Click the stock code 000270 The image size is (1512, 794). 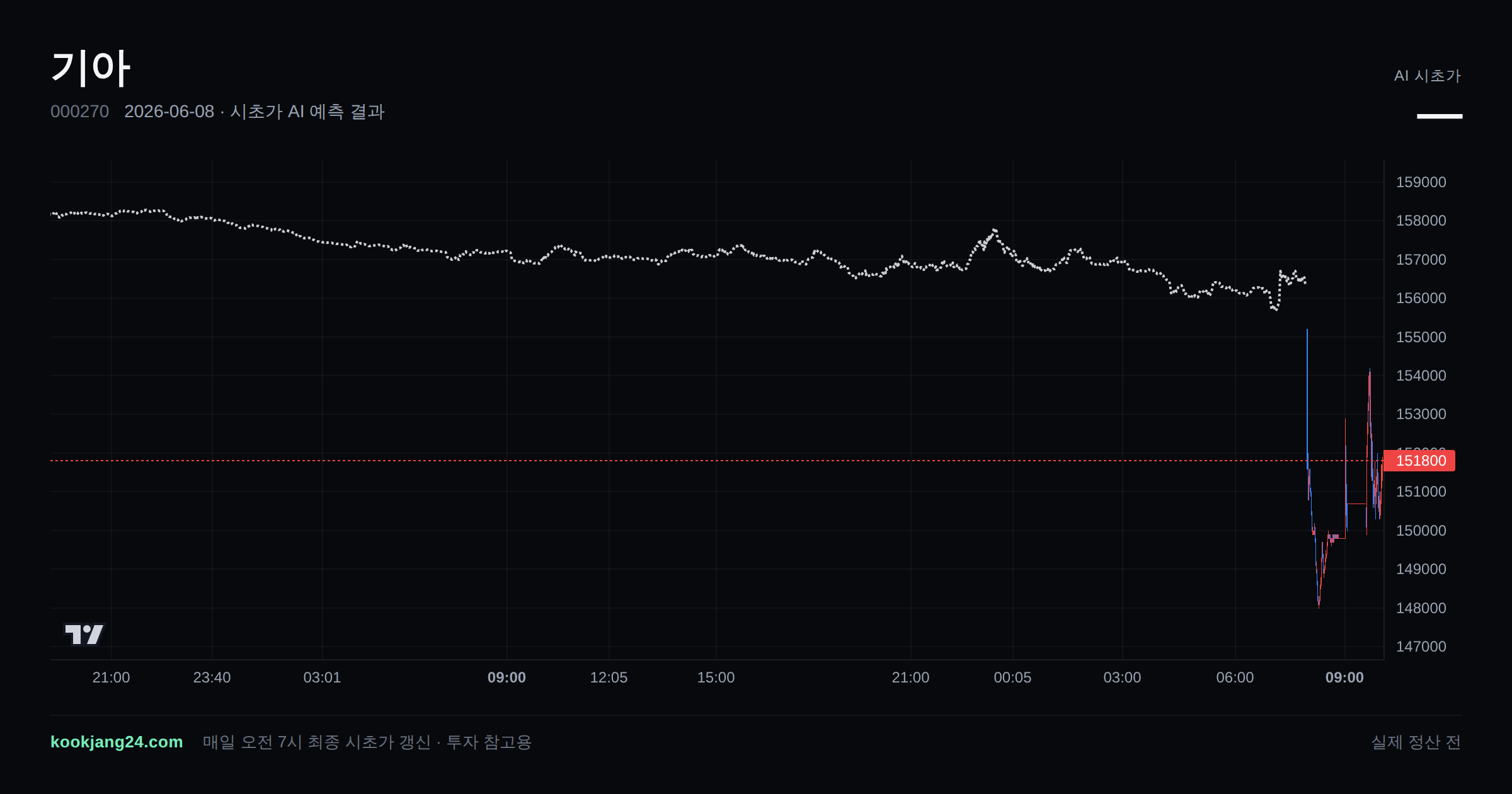79,112
